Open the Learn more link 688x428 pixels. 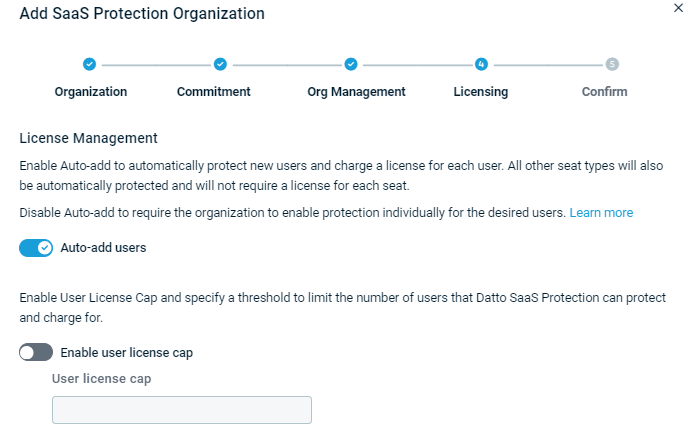click(x=601, y=212)
